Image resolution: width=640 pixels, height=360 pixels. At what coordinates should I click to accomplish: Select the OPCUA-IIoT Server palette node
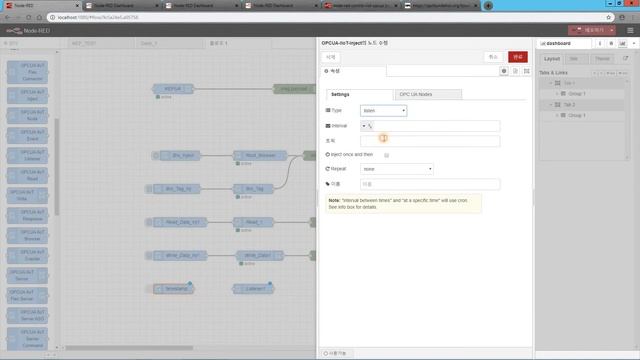[x=27, y=276]
